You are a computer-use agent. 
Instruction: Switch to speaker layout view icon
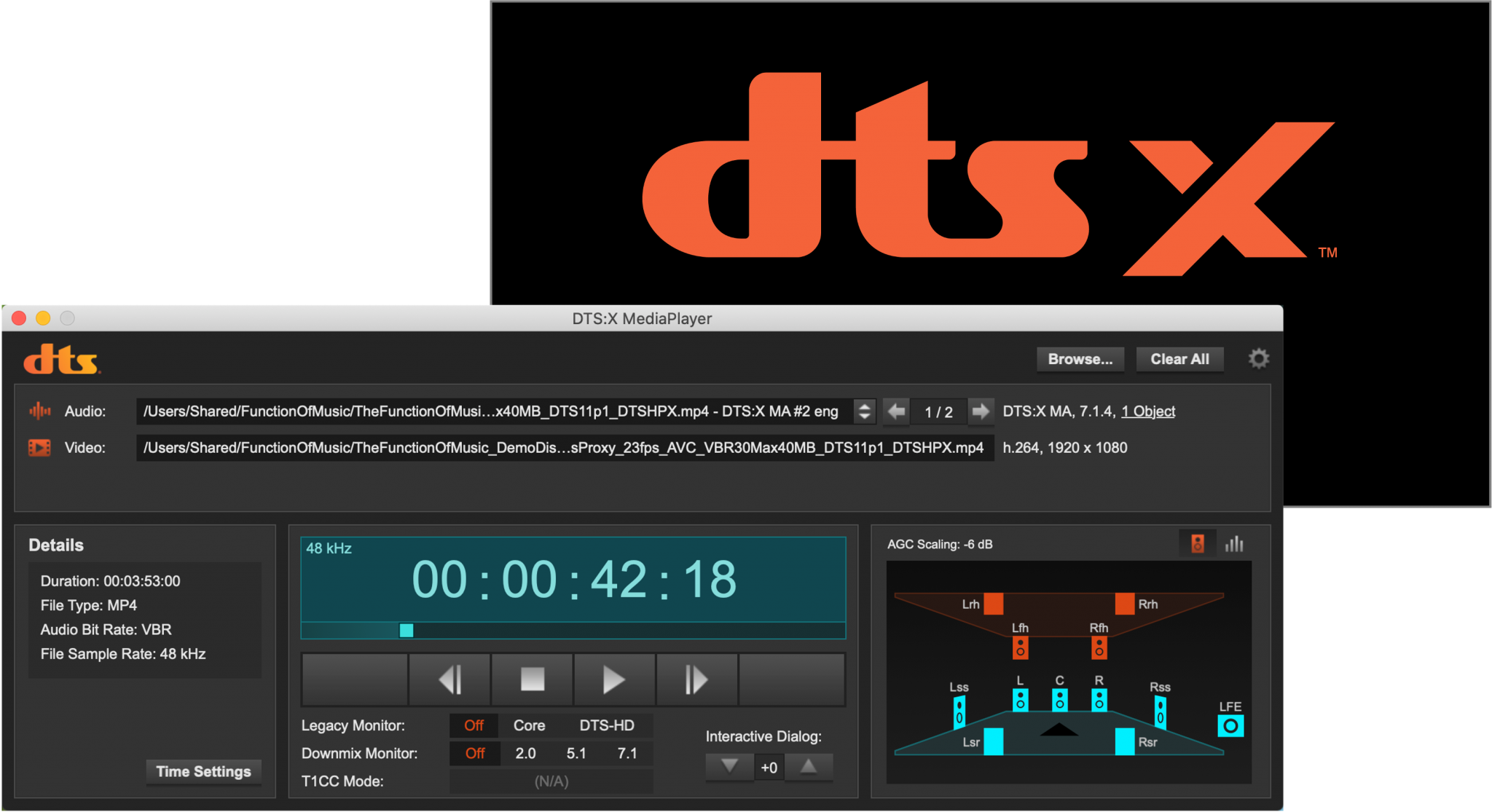(1197, 544)
